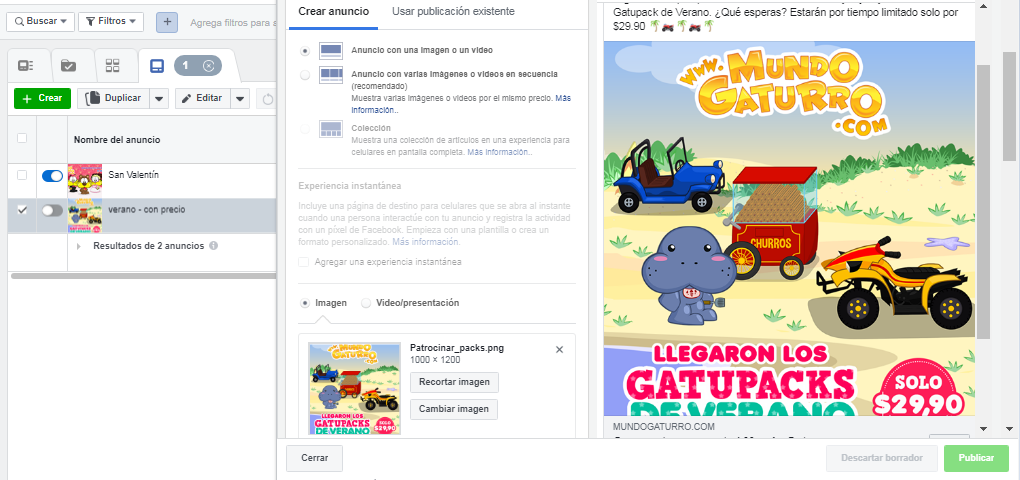Image resolution: width=1020 pixels, height=480 pixels.
Task: Open the Duplicar dropdown arrow
Action: point(159,98)
